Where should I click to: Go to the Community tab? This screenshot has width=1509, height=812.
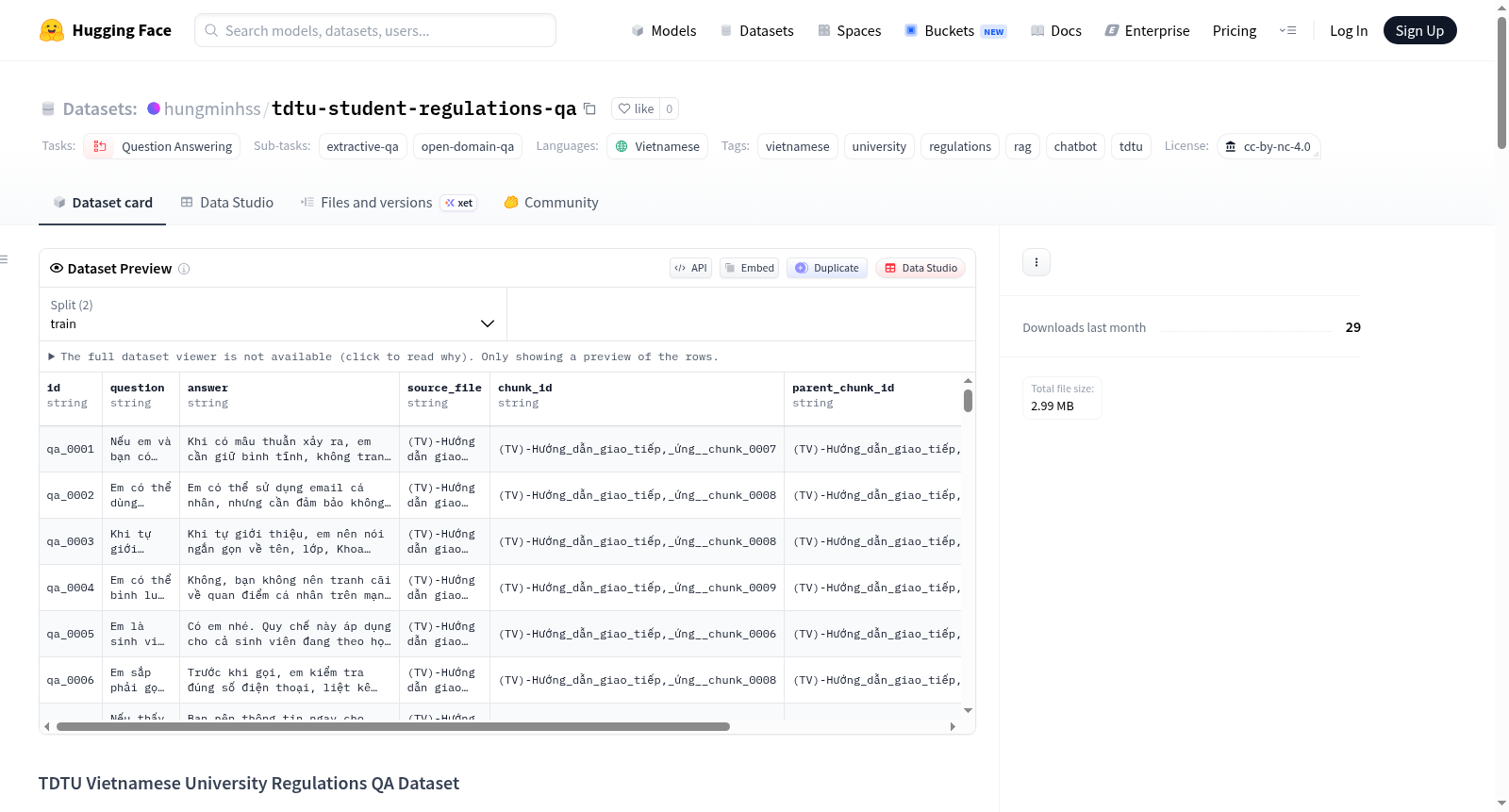tap(551, 203)
